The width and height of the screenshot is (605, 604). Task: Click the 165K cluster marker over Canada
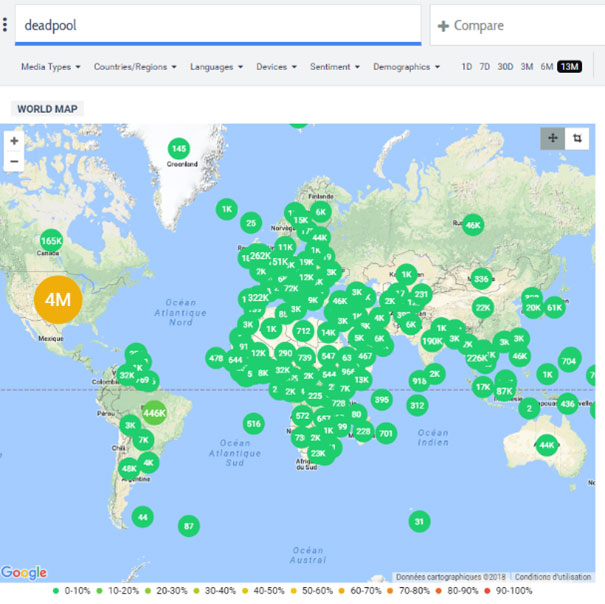[x=51, y=241]
